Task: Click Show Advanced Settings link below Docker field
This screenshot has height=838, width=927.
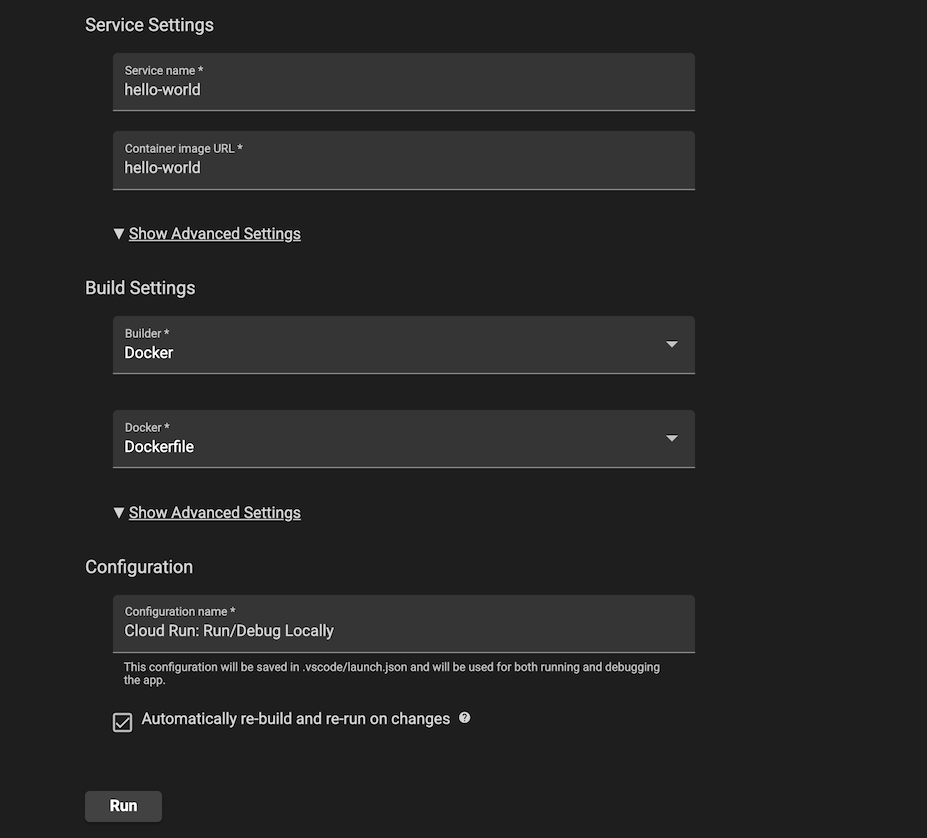Action: [214, 512]
